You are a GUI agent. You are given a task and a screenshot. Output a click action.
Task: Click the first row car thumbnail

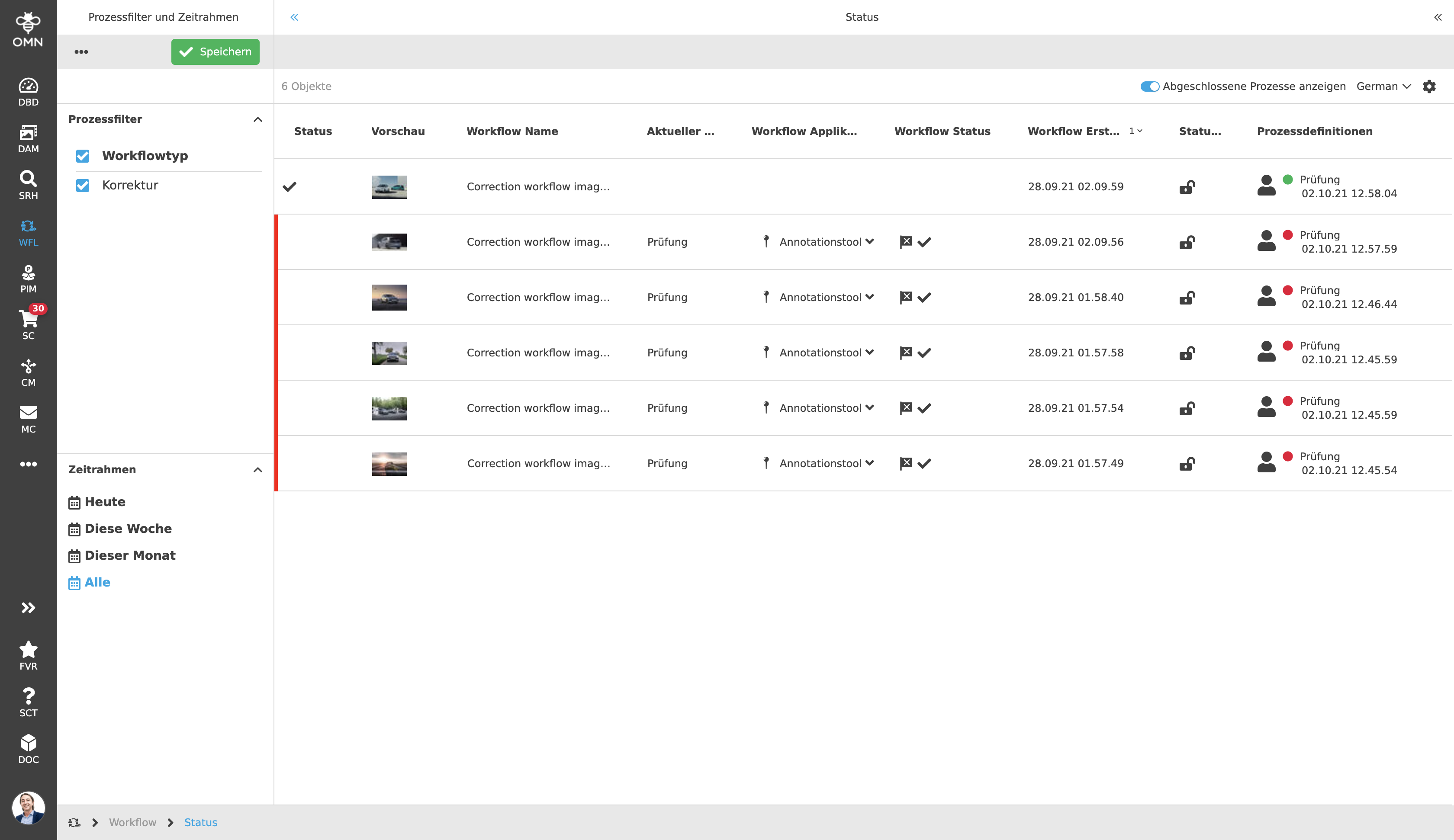coord(389,187)
